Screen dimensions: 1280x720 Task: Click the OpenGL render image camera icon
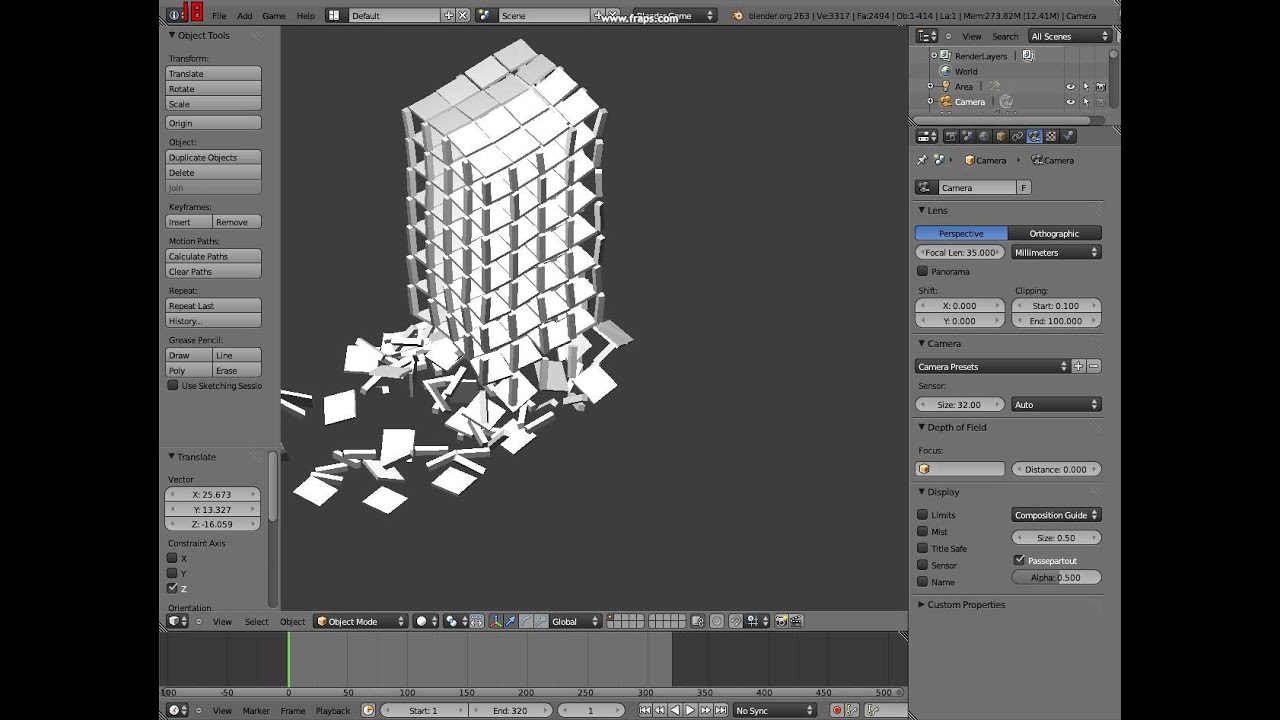(781, 621)
